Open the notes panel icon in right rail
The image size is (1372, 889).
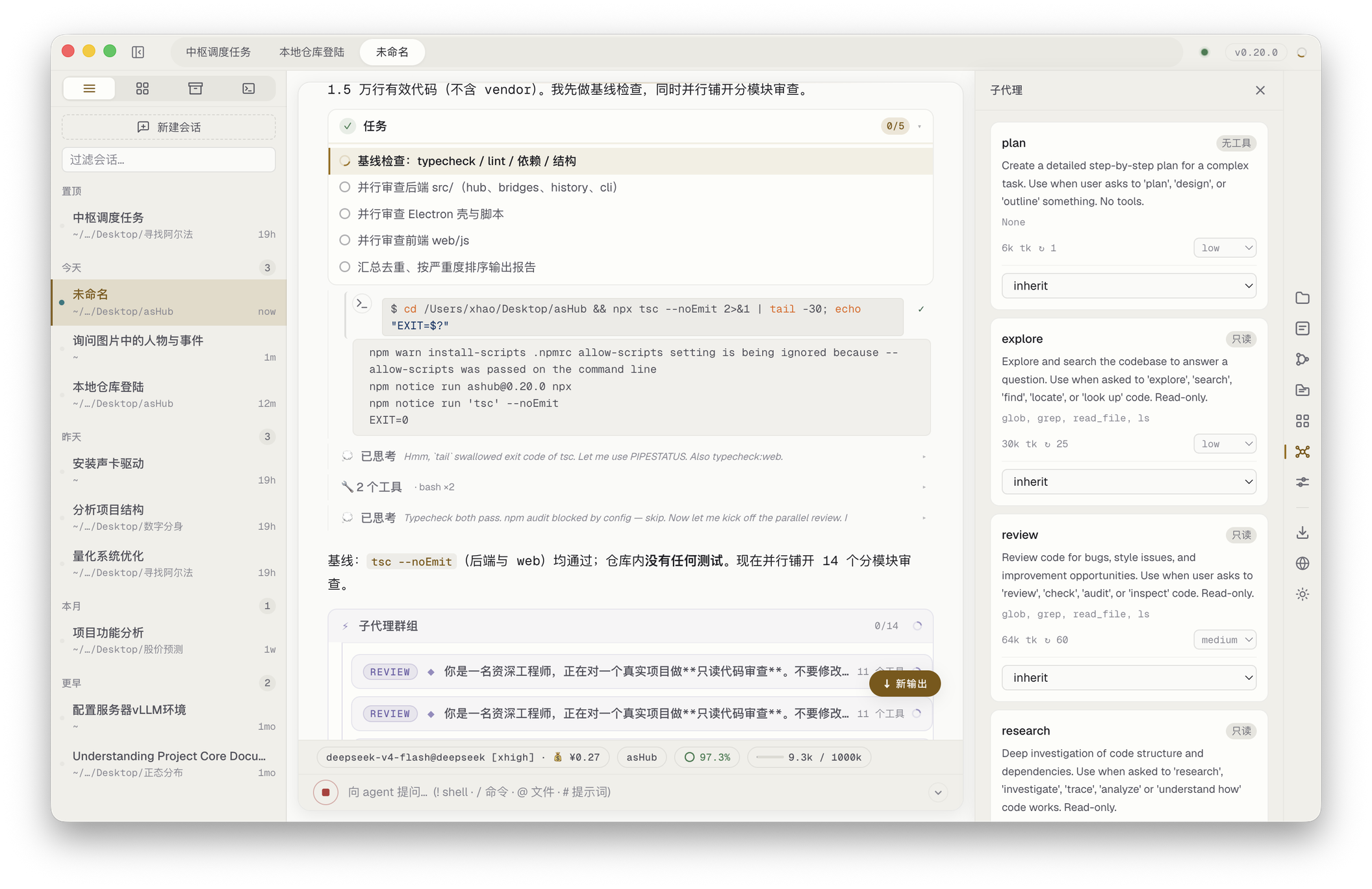(x=1302, y=329)
